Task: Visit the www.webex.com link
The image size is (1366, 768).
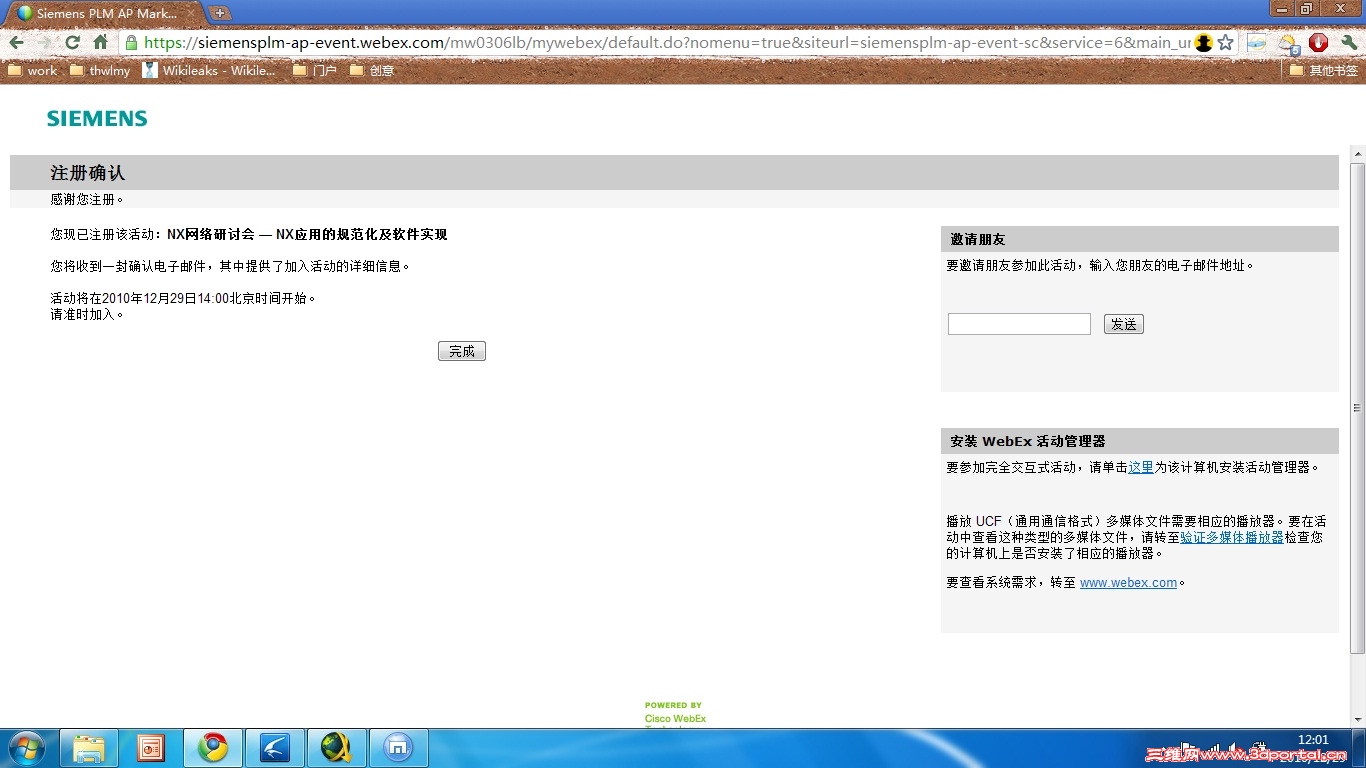Action: (x=1128, y=583)
